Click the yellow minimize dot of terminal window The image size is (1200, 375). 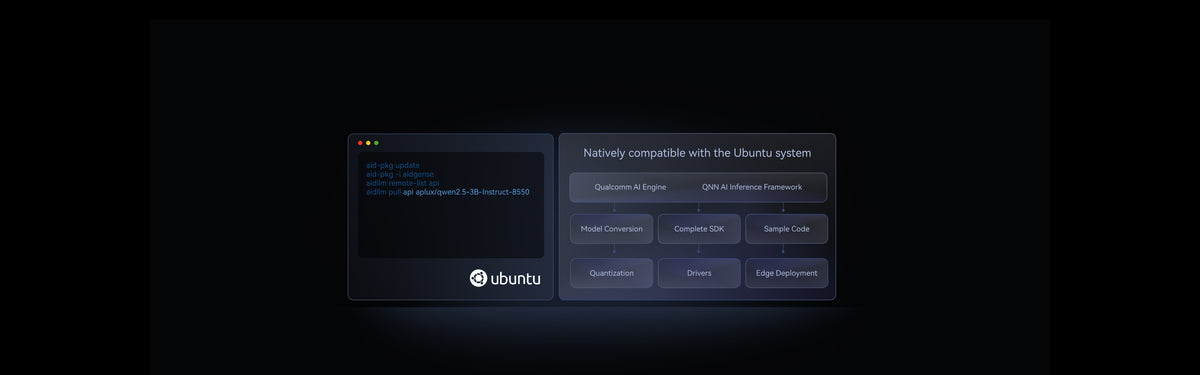(x=368, y=143)
